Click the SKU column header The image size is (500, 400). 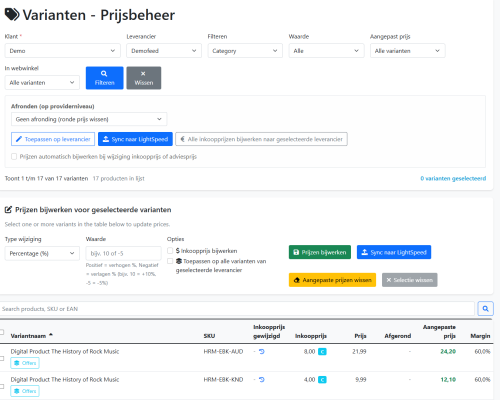(209, 336)
